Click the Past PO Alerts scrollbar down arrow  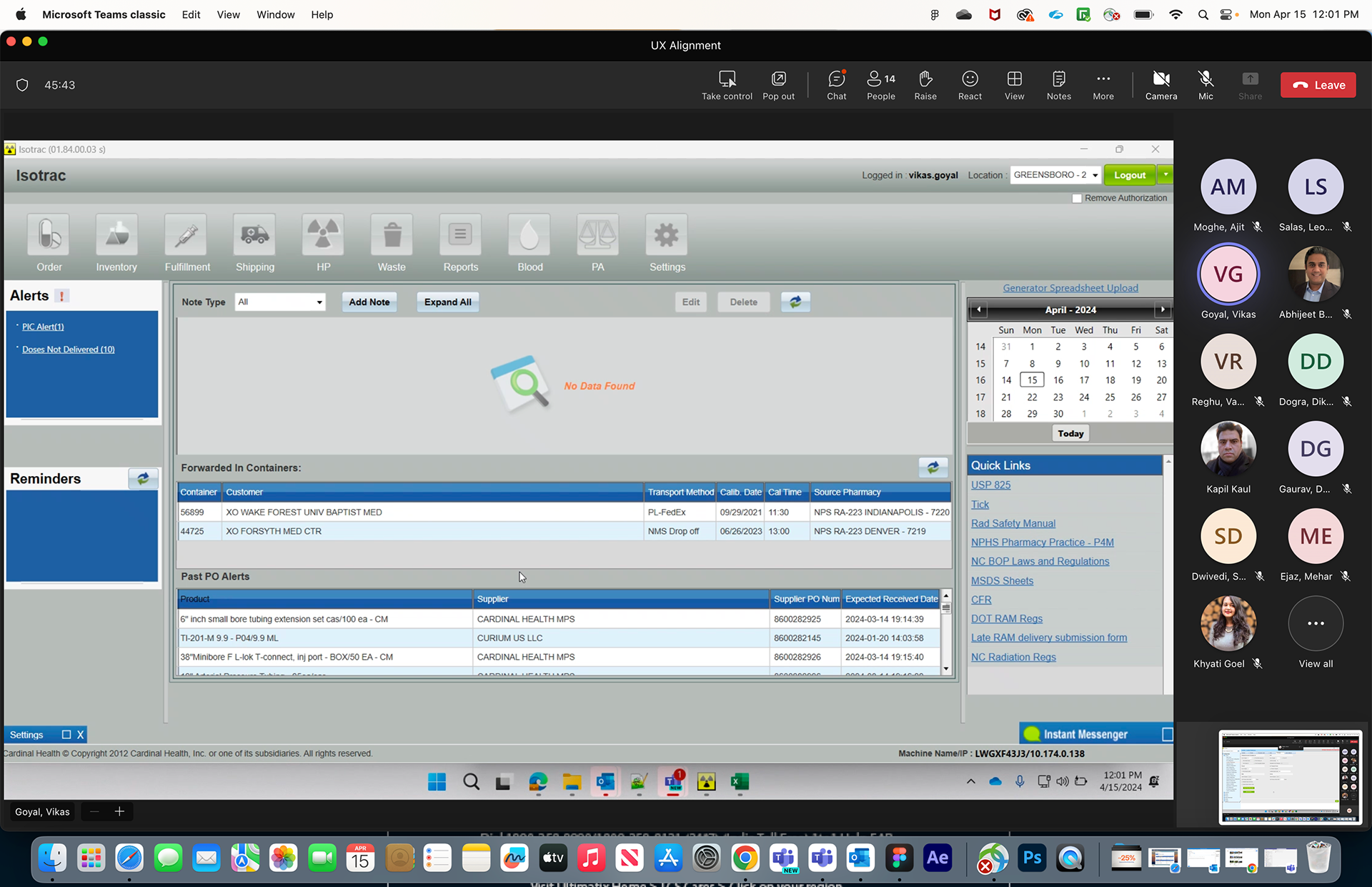[946, 669]
